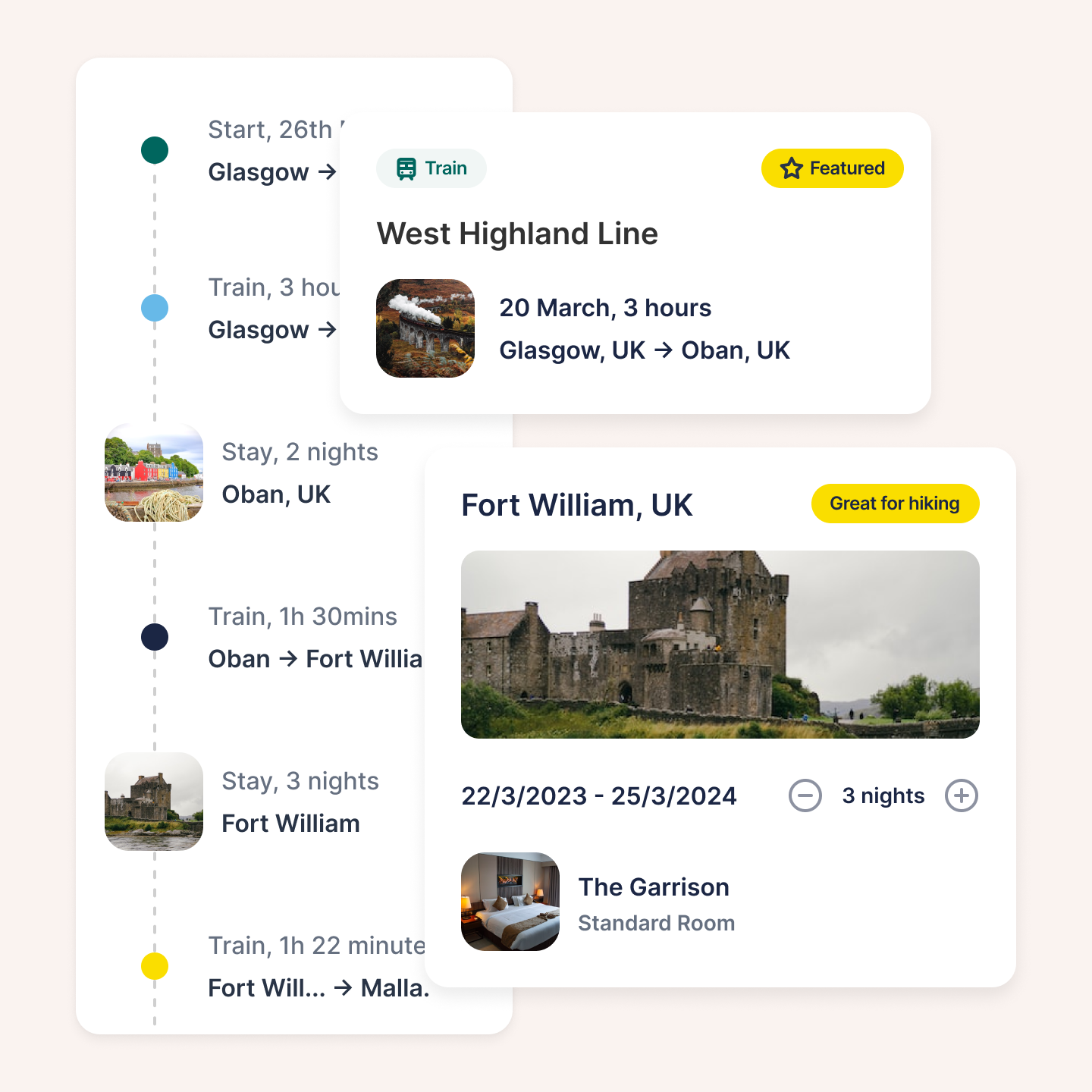Click the 22/3/2023 - 25/3/2024 date range
This screenshot has height=1092, width=1092.
click(x=599, y=796)
